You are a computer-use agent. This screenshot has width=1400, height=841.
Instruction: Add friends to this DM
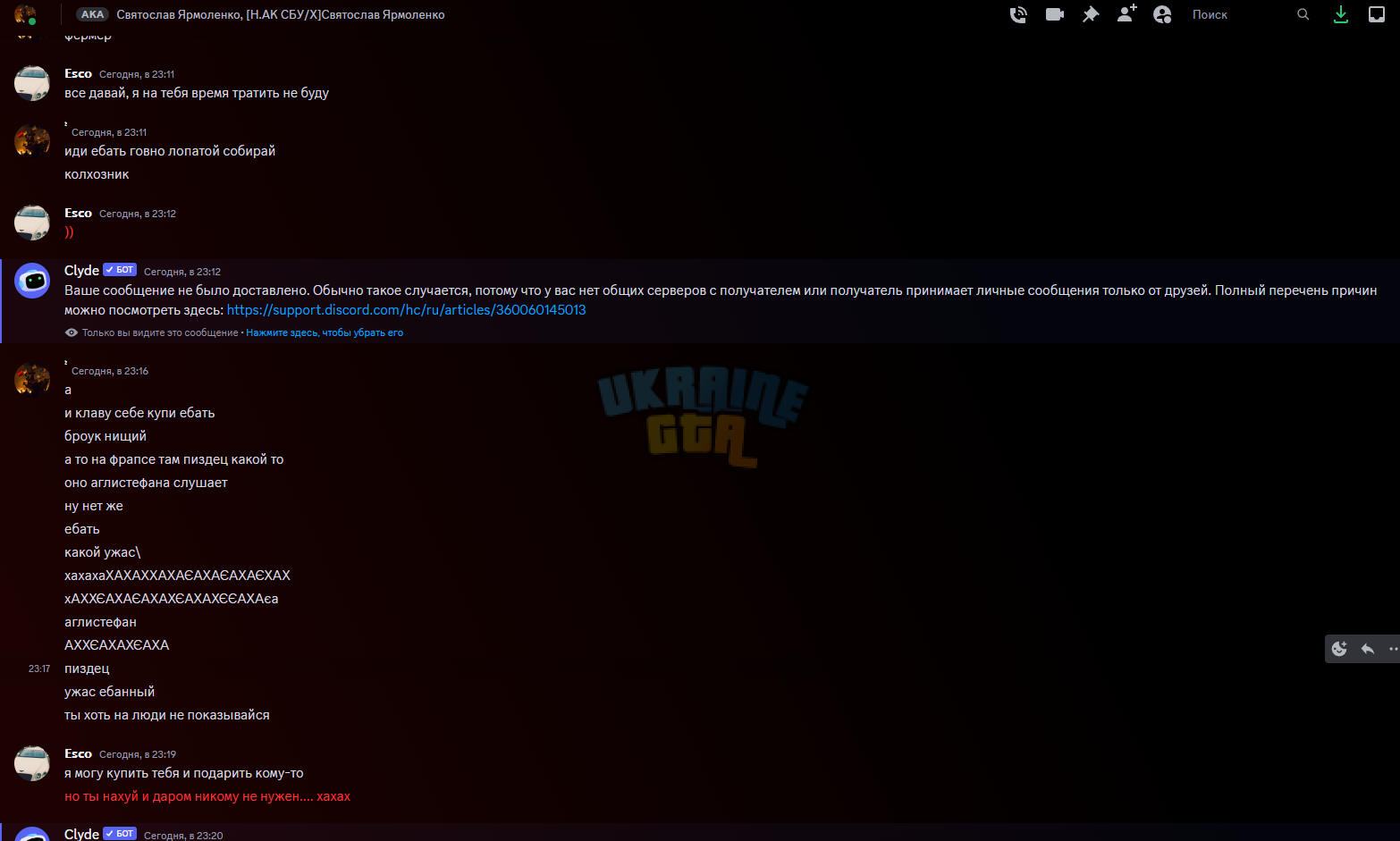(x=1126, y=13)
